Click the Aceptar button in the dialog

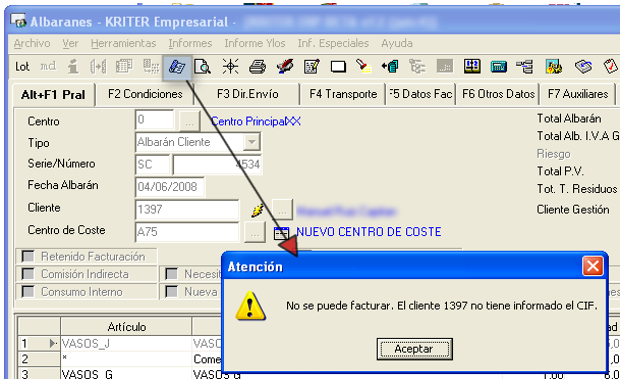click(x=414, y=349)
